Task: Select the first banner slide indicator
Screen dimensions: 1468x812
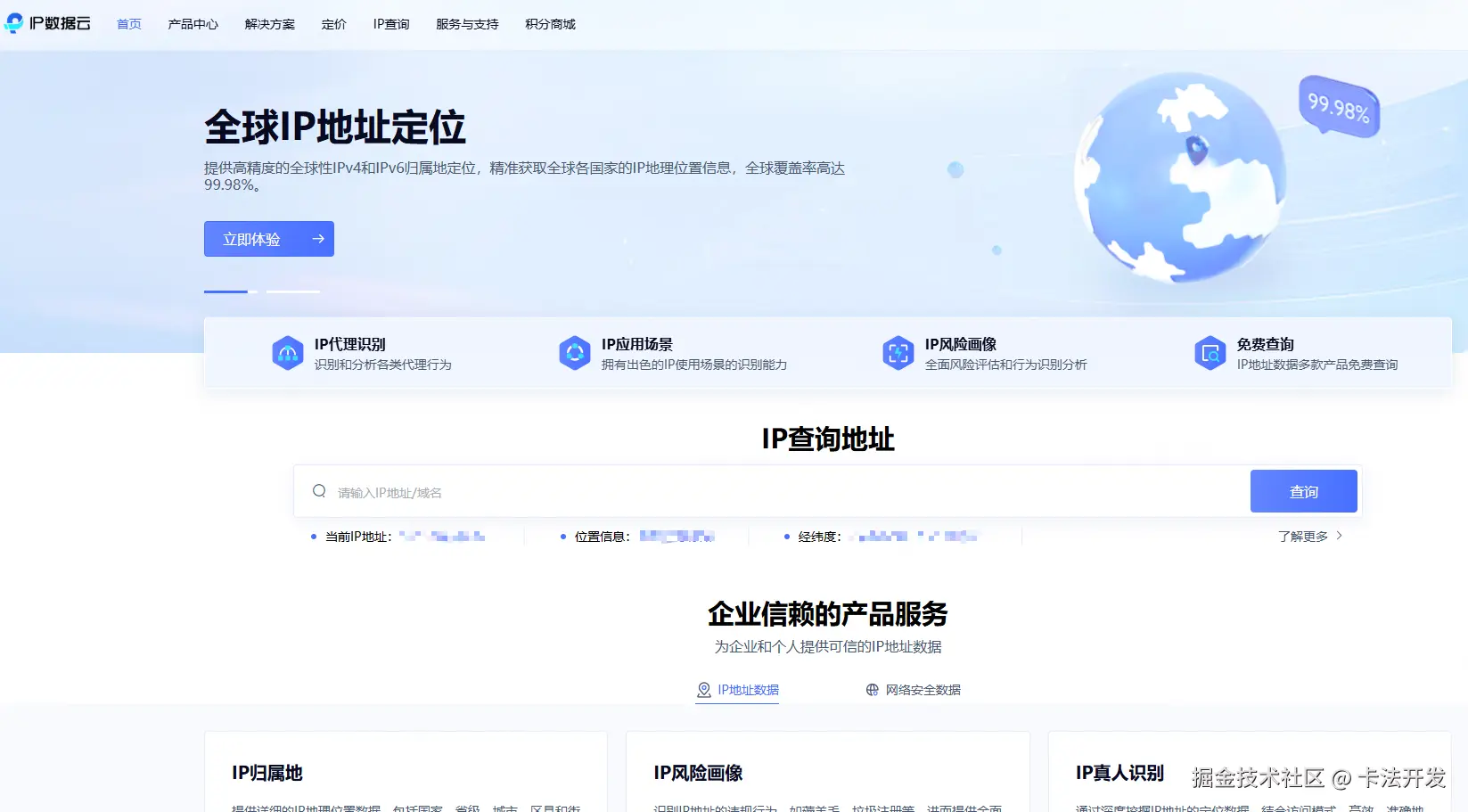Action: [x=231, y=291]
